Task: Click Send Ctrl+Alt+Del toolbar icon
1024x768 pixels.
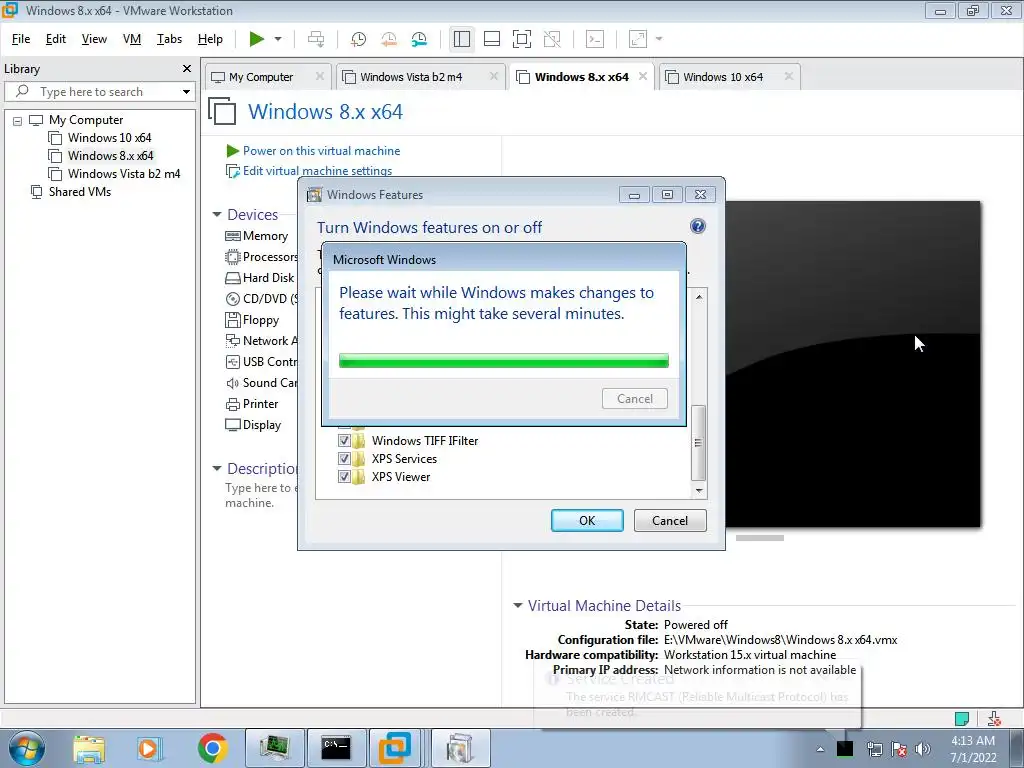Action: [316, 39]
